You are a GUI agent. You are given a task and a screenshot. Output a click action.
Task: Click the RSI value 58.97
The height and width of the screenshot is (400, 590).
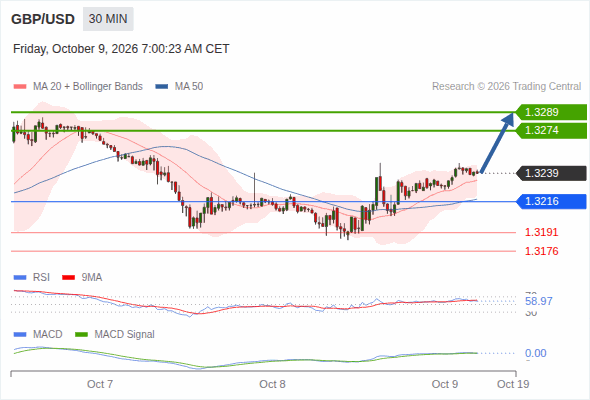(538, 301)
